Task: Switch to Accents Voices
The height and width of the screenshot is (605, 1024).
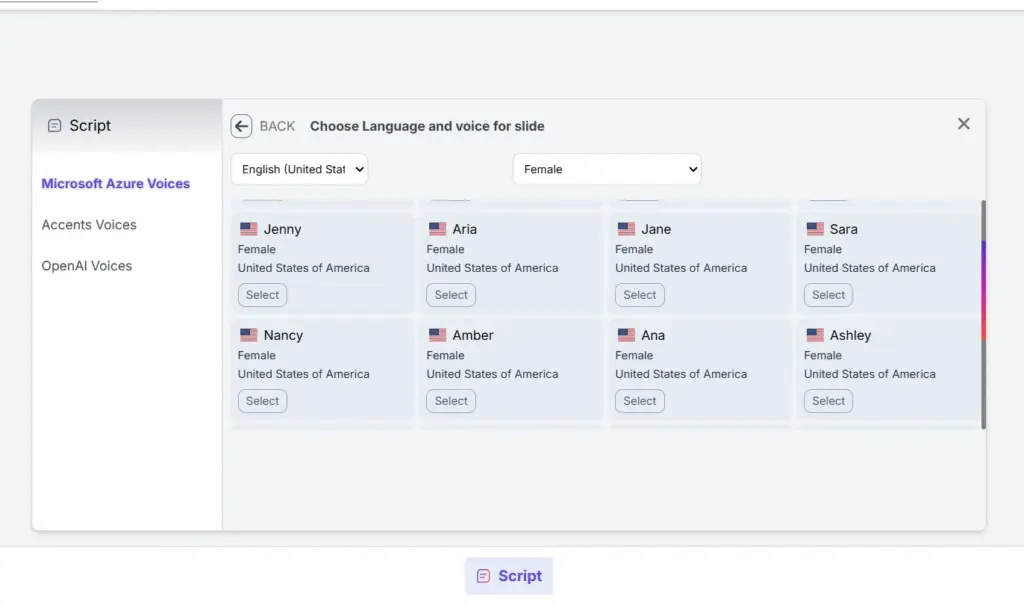Action: 88,224
